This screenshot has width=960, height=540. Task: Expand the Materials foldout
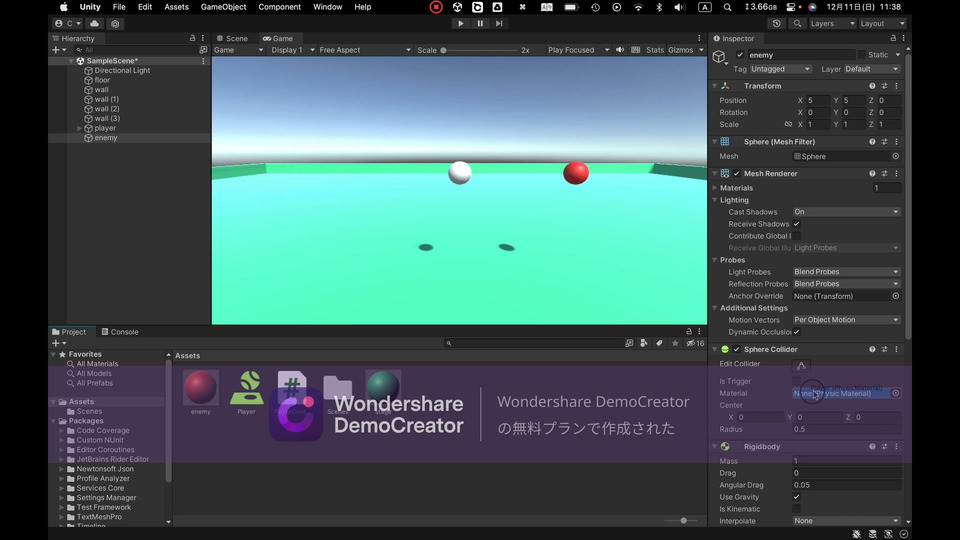pyautogui.click(x=715, y=188)
